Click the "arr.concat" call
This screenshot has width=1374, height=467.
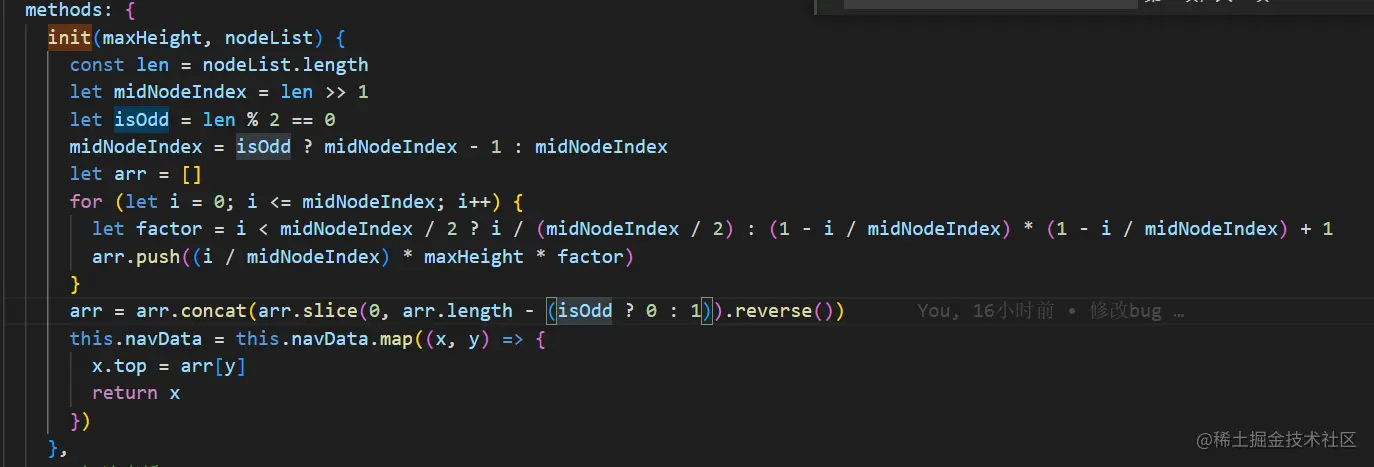(x=169, y=311)
